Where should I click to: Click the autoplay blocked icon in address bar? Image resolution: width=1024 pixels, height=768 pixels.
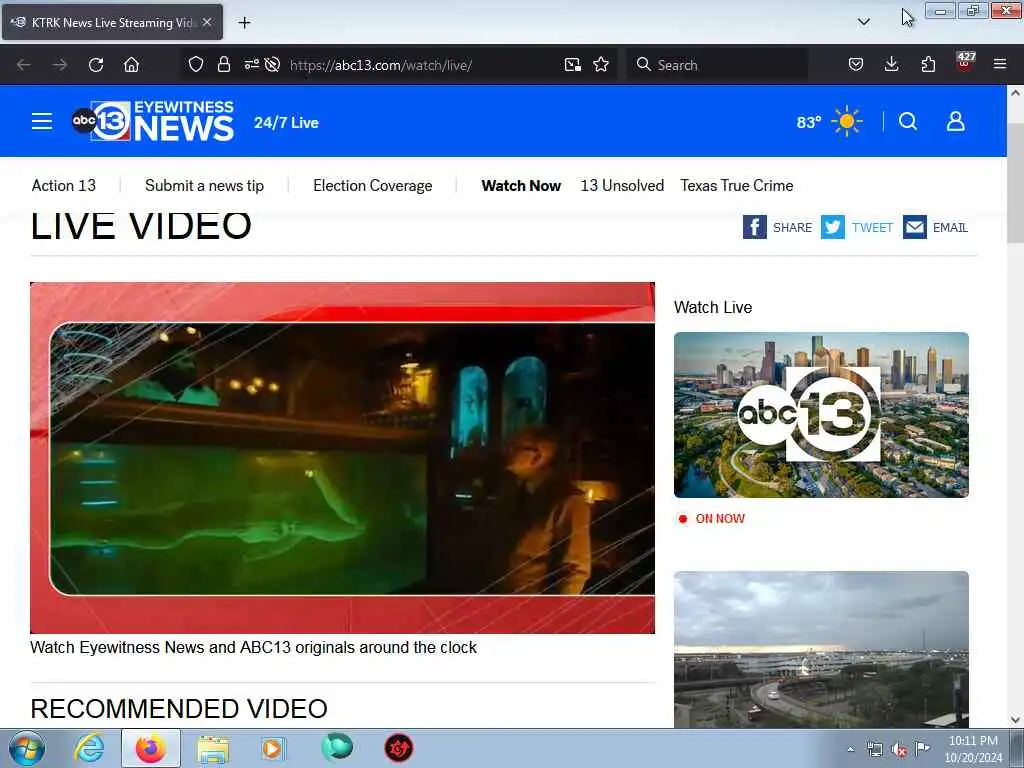pyautogui.click(x=273, y=65)
